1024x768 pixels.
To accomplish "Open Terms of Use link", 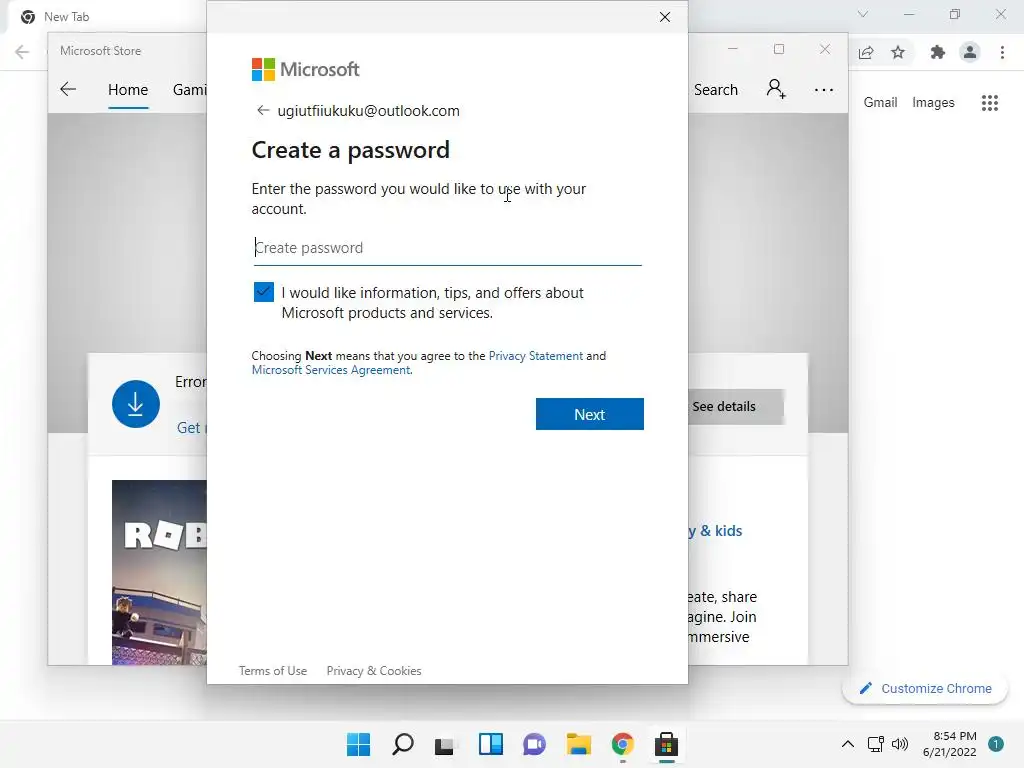I will pyautogui.click(x=272, y=671).
